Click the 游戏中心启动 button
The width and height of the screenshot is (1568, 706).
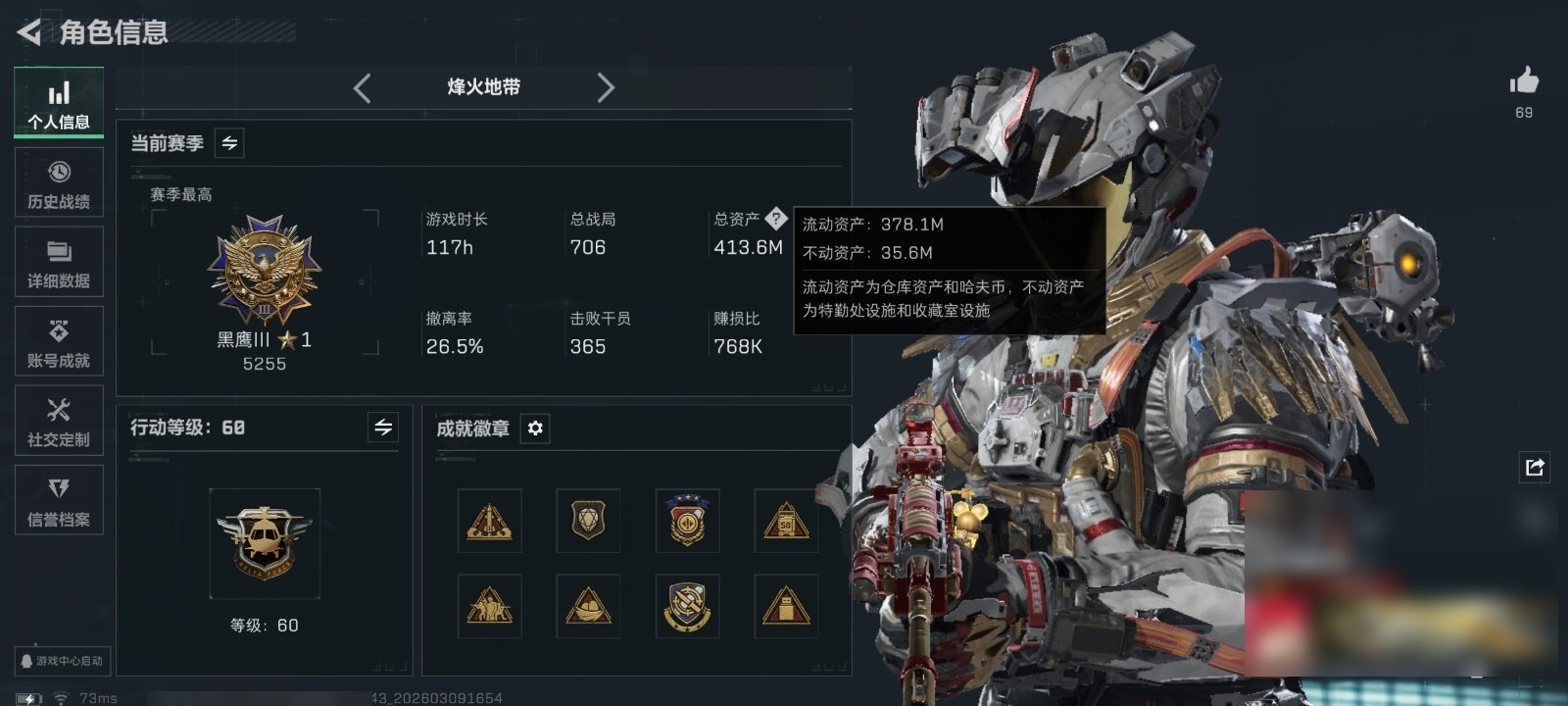(62, 661)
